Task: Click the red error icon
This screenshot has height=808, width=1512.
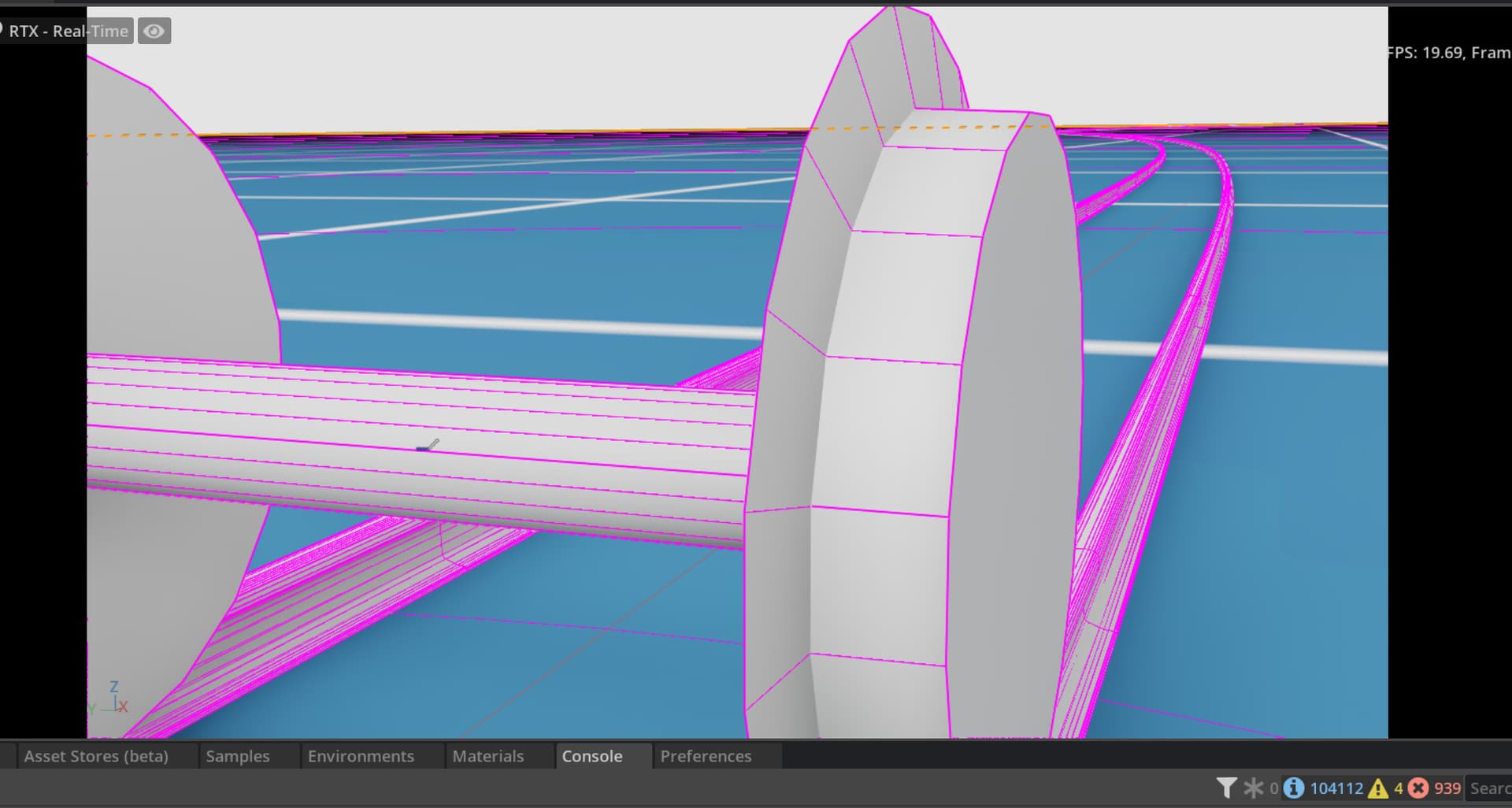Action: (x=1417, y=788)
